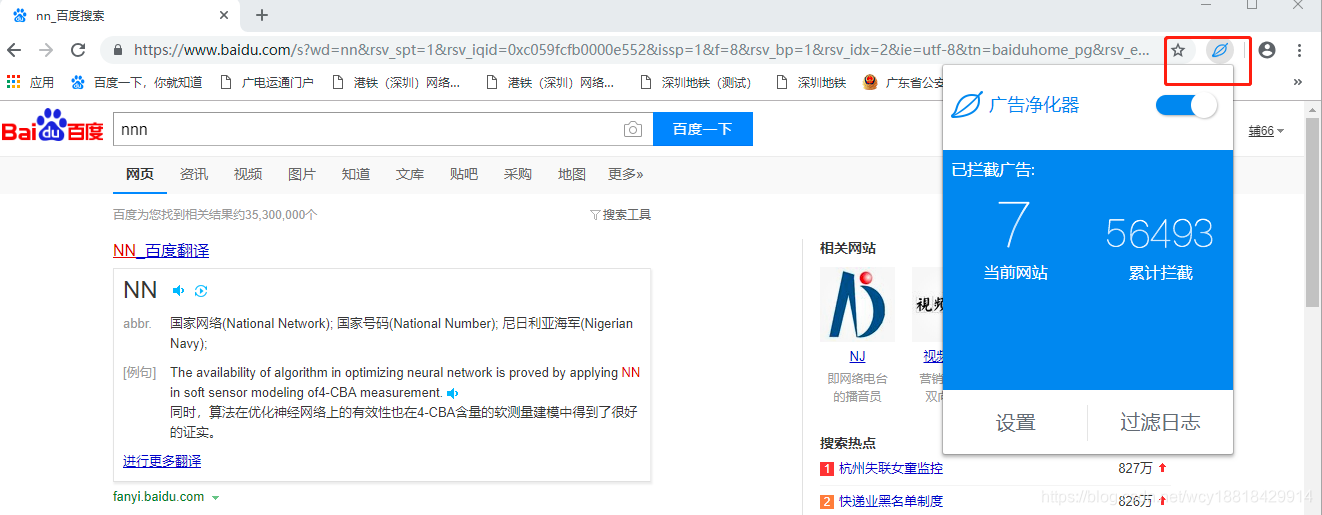Open 设置 in the ad blocker popup
This screenshot has height=515, width=1322.
[x=1015, y=423]
